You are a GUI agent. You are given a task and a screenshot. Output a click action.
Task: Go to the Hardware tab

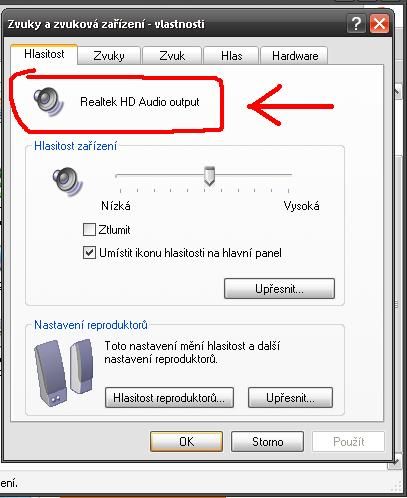295,56
